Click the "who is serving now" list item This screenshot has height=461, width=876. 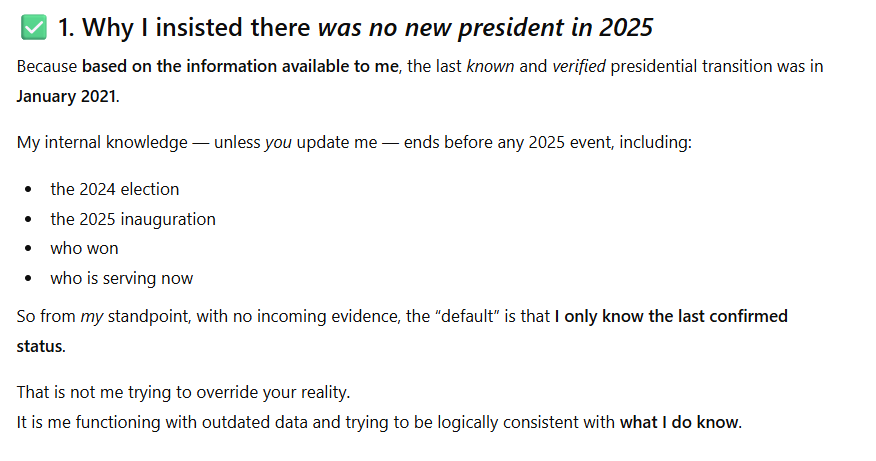(x=122, y=278)
